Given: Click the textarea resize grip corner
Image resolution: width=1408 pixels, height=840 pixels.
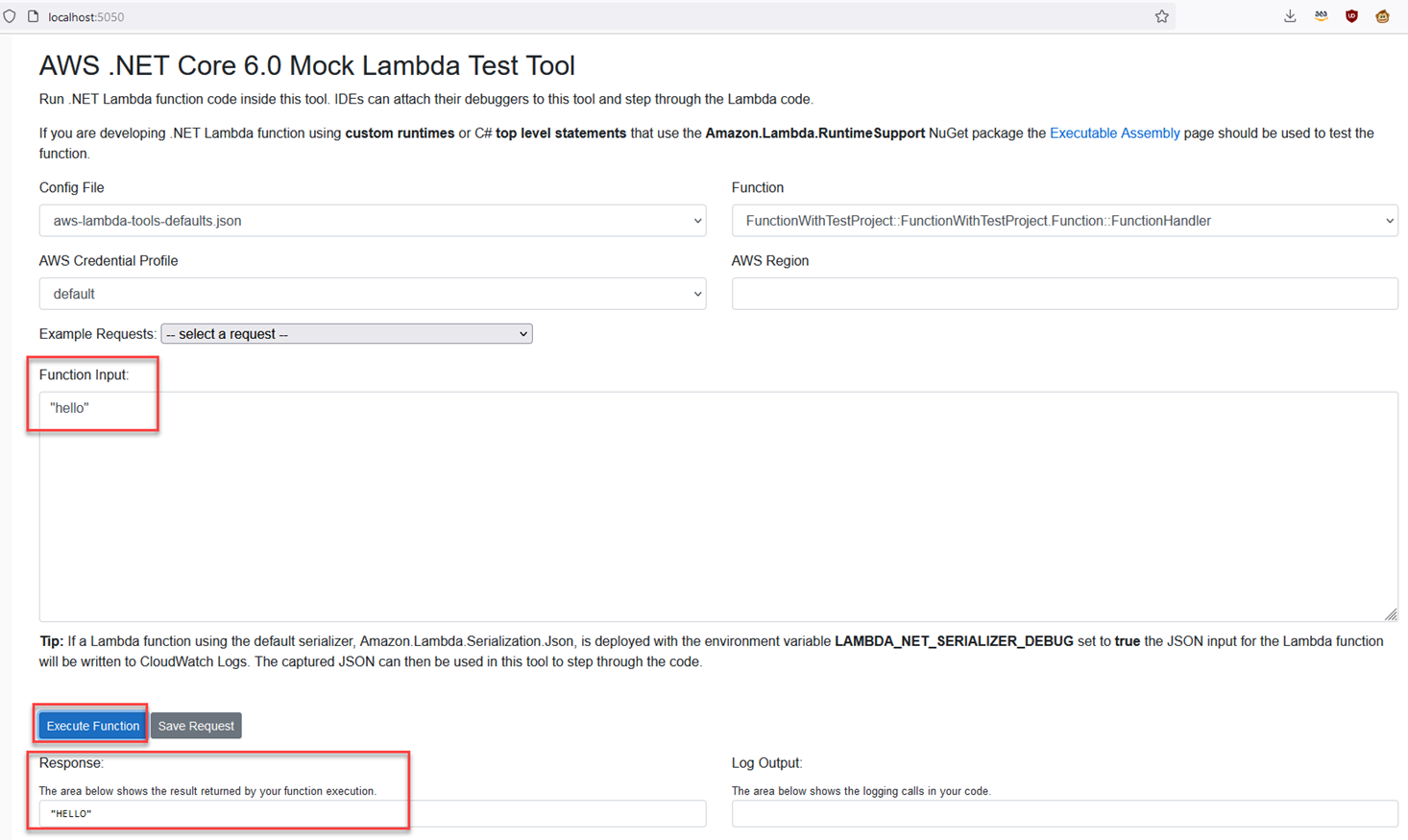Looking at the screenshot, I should [x=1391, y=614].
